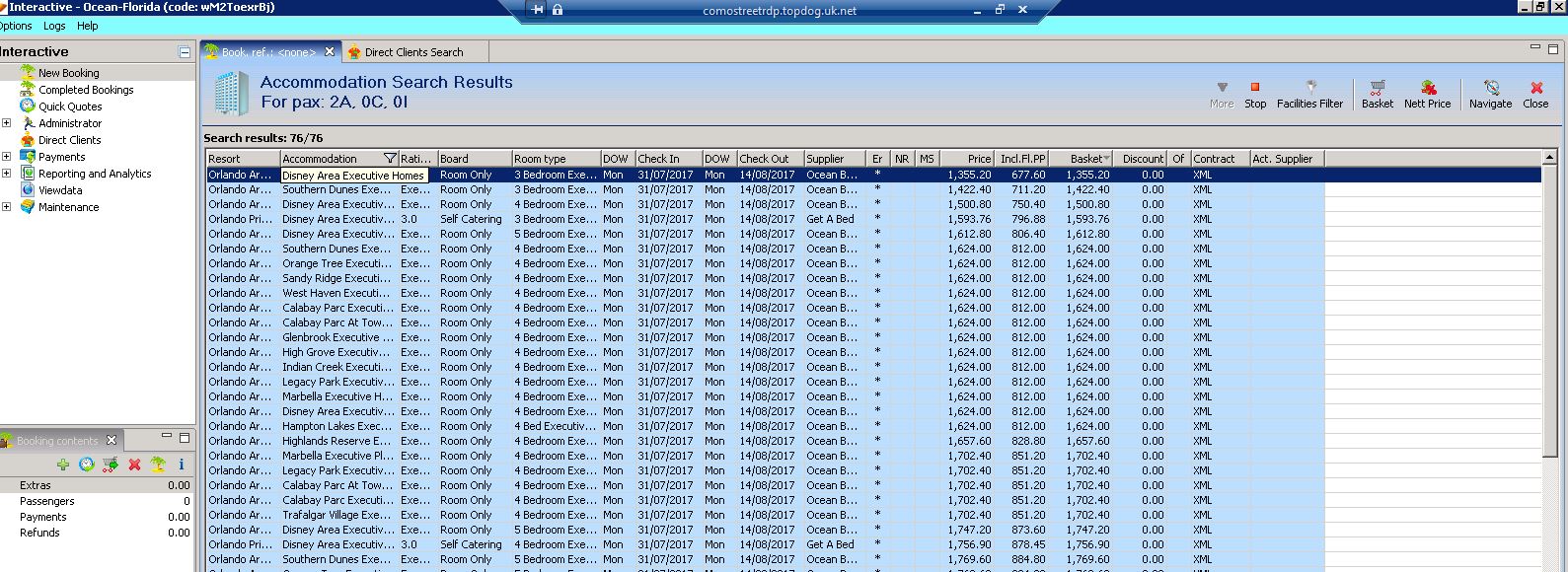Open the Facilities Filter
Screen dimensions: 1568x572
click(x=1309, y=94)
